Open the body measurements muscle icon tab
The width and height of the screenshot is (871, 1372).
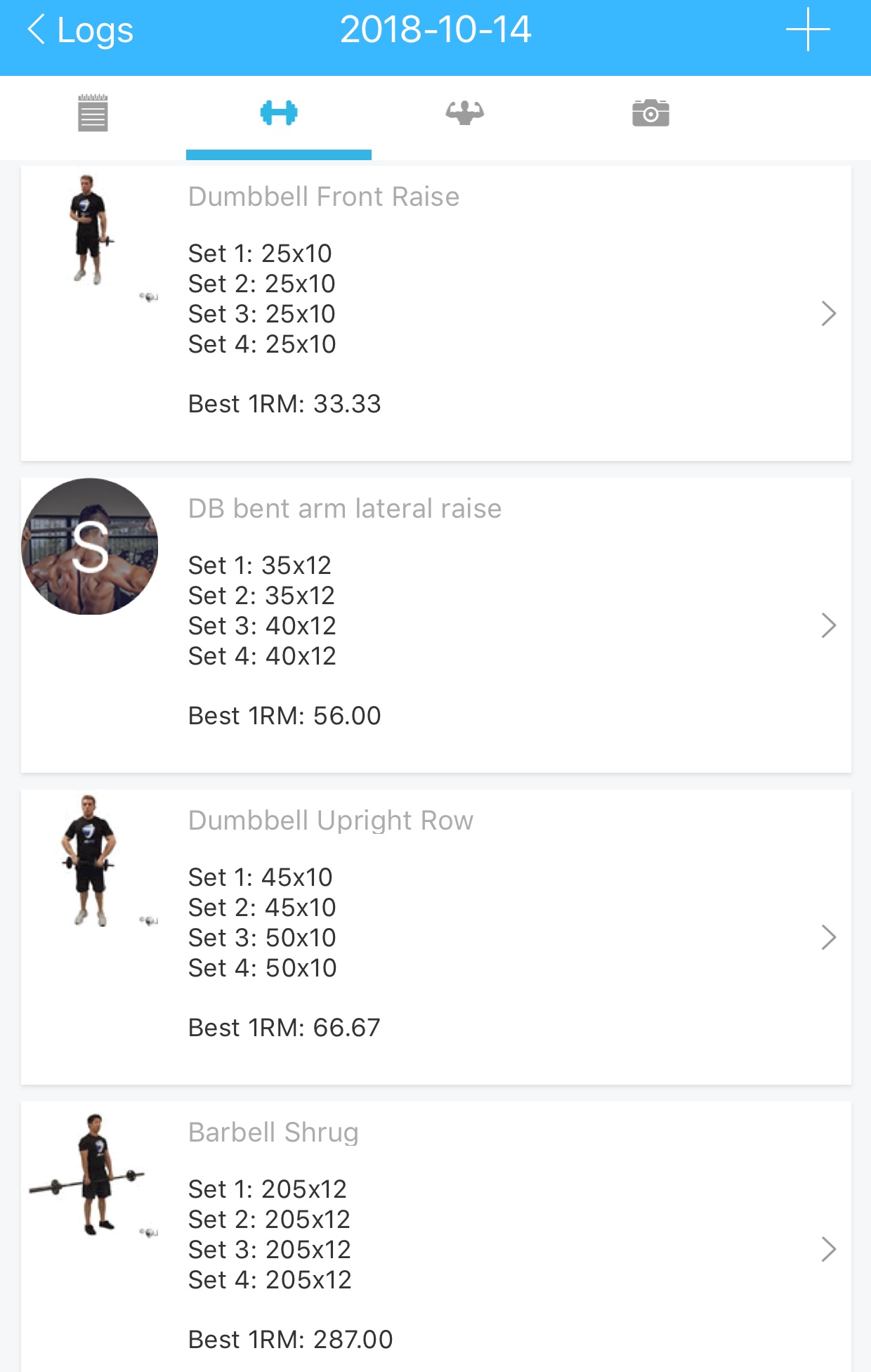[465, 112]
